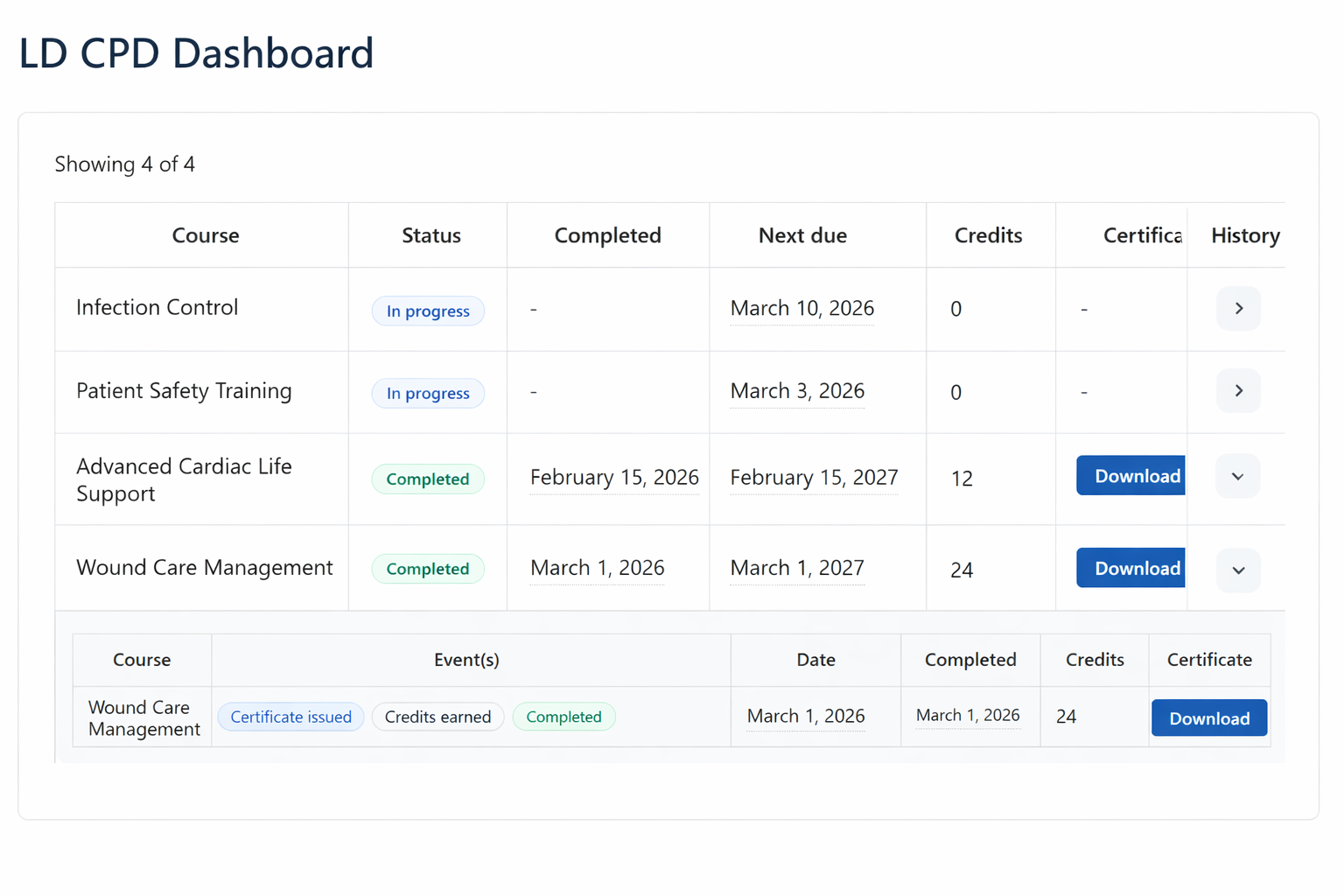1344x896 pixels.
Task: Collapse Wound Care Management history details
Action: coord(1237,570)
